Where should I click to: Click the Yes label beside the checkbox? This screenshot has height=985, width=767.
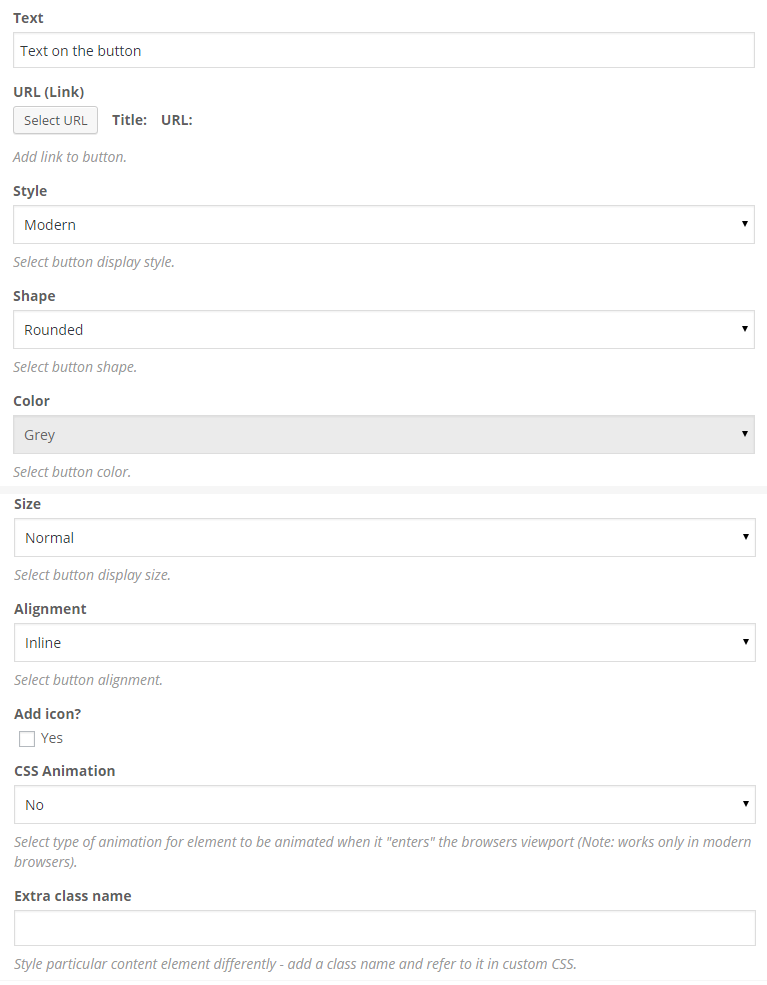[x=52, y=738]
